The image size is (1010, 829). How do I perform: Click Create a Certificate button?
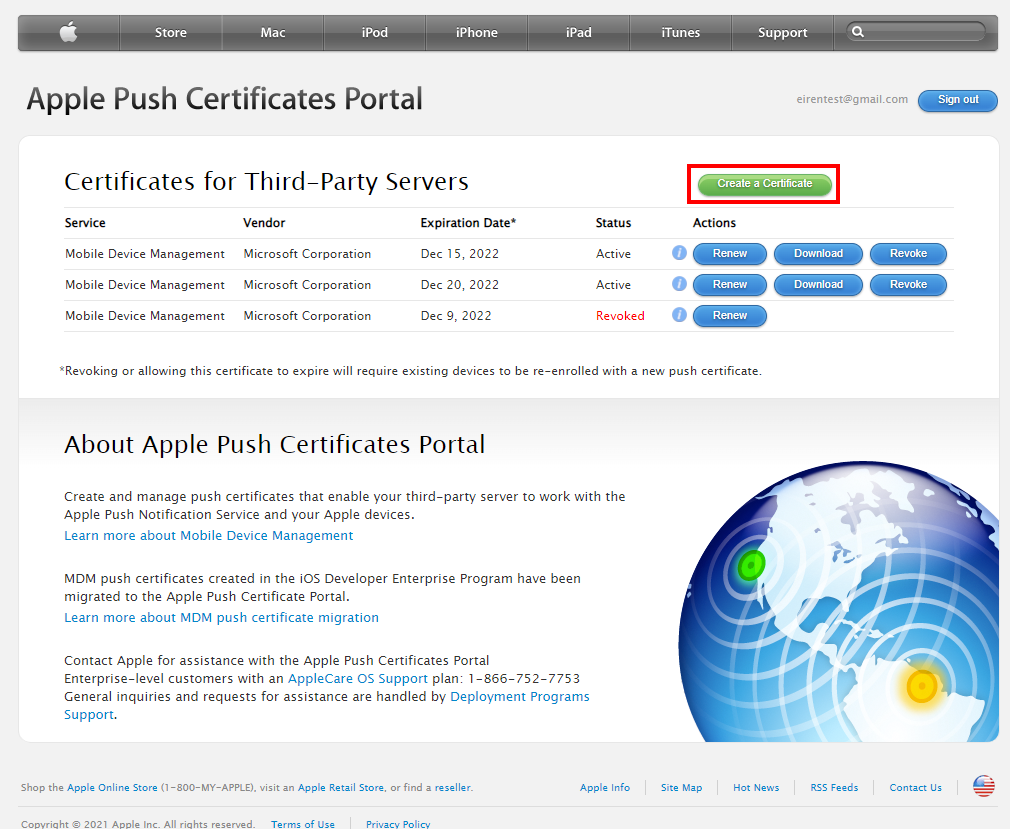(765, 184)
